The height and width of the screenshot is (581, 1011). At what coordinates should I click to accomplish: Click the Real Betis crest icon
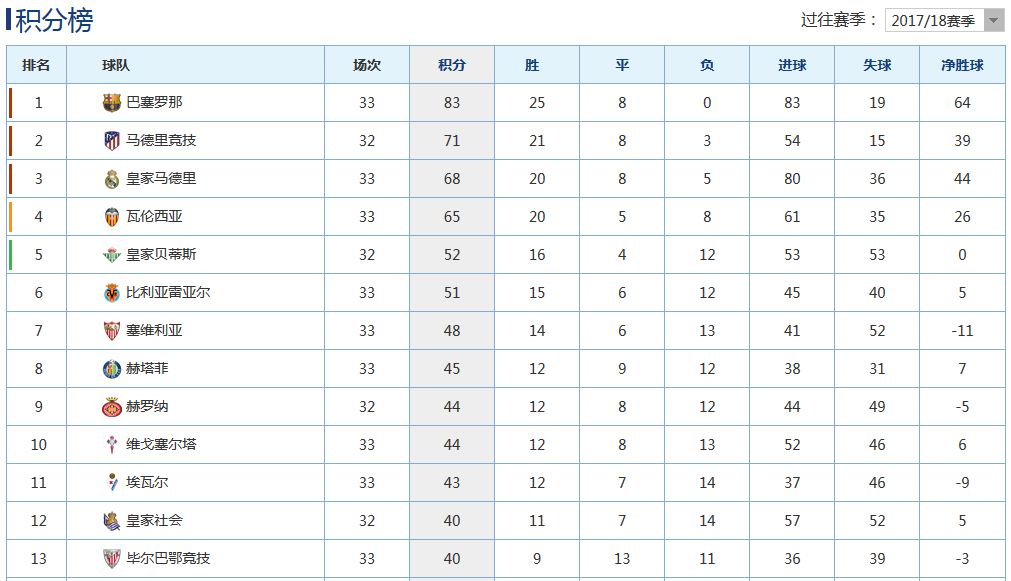coord(112,254)
